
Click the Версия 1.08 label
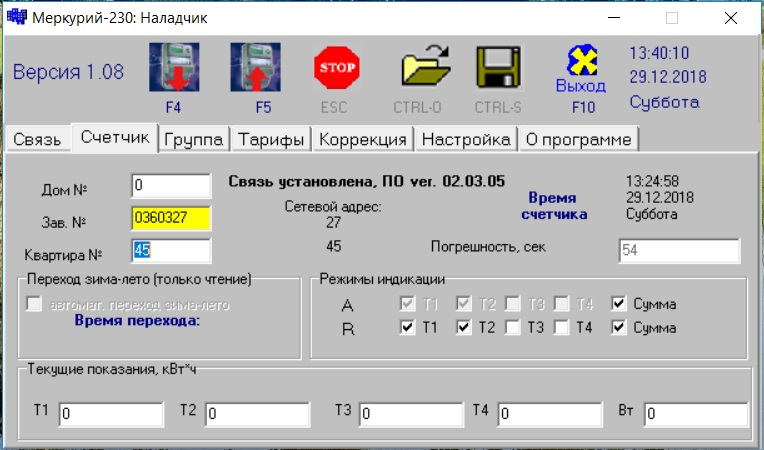[x=68, y=72]
